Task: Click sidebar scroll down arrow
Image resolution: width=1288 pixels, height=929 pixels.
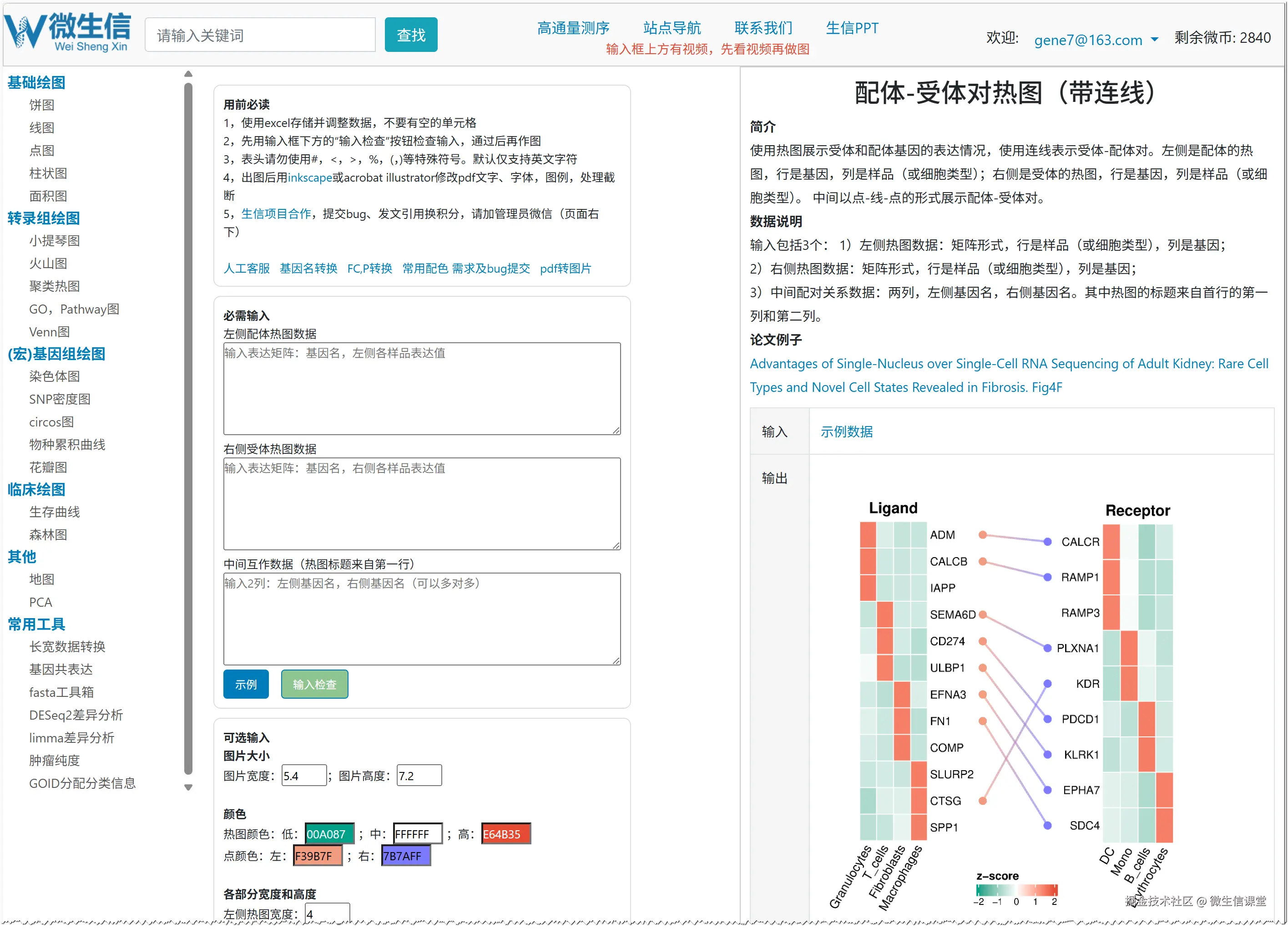Action: 188,787
